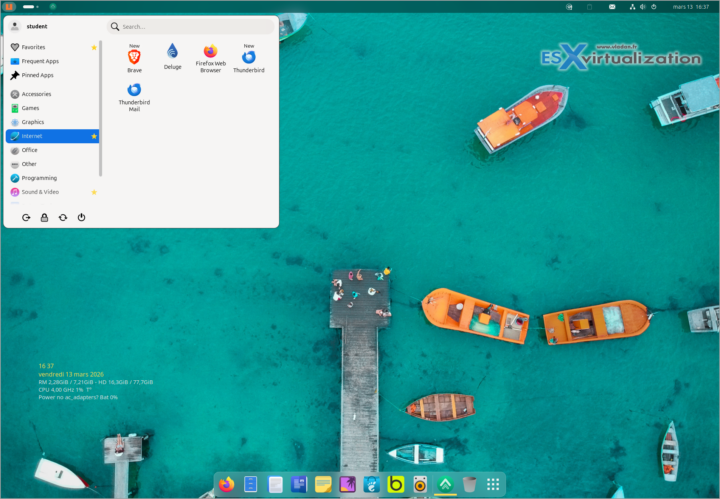Open Deluge torrent client

point(173,54)
